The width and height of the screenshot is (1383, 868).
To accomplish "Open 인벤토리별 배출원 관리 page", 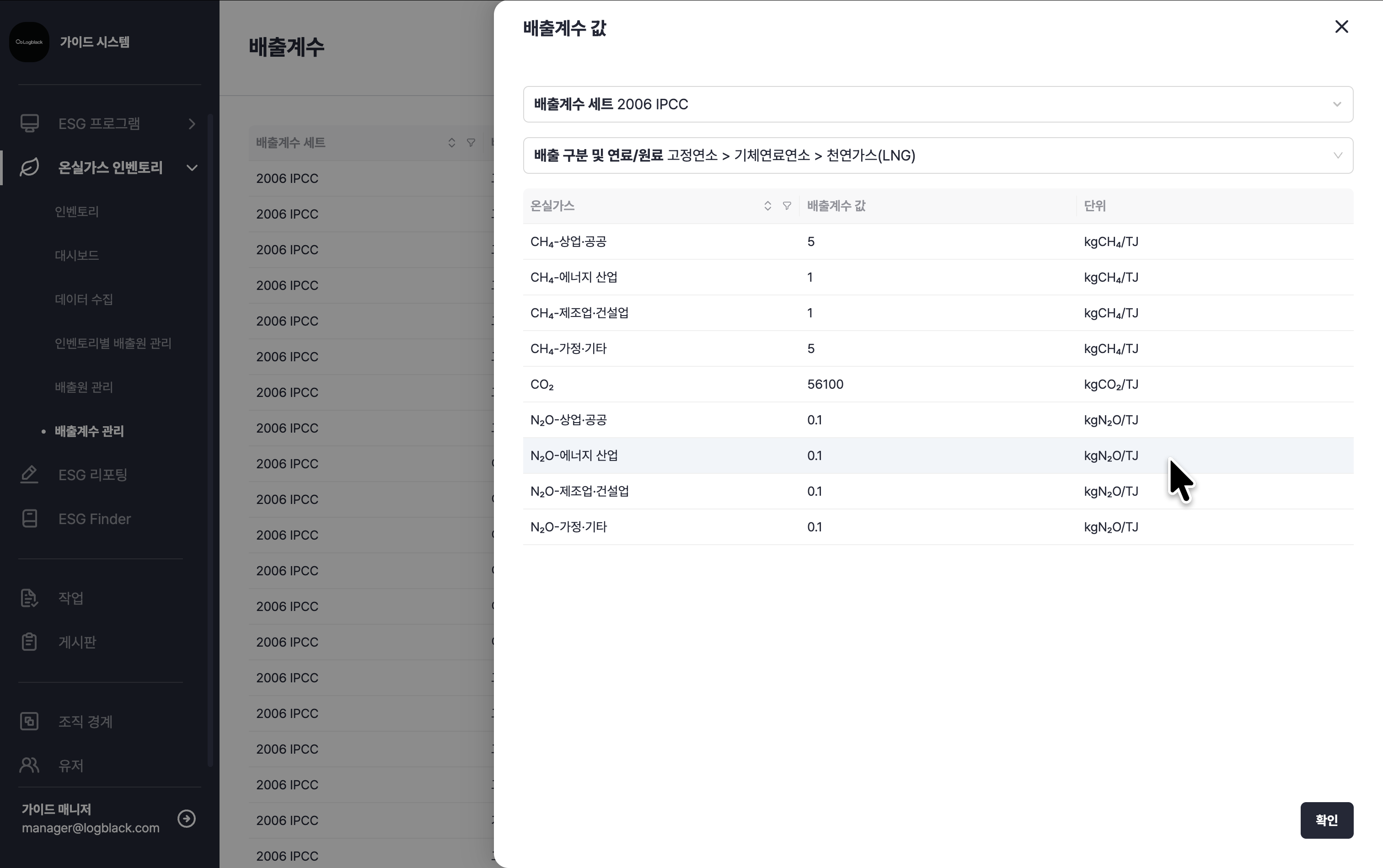I will click(x=113, y=343).
